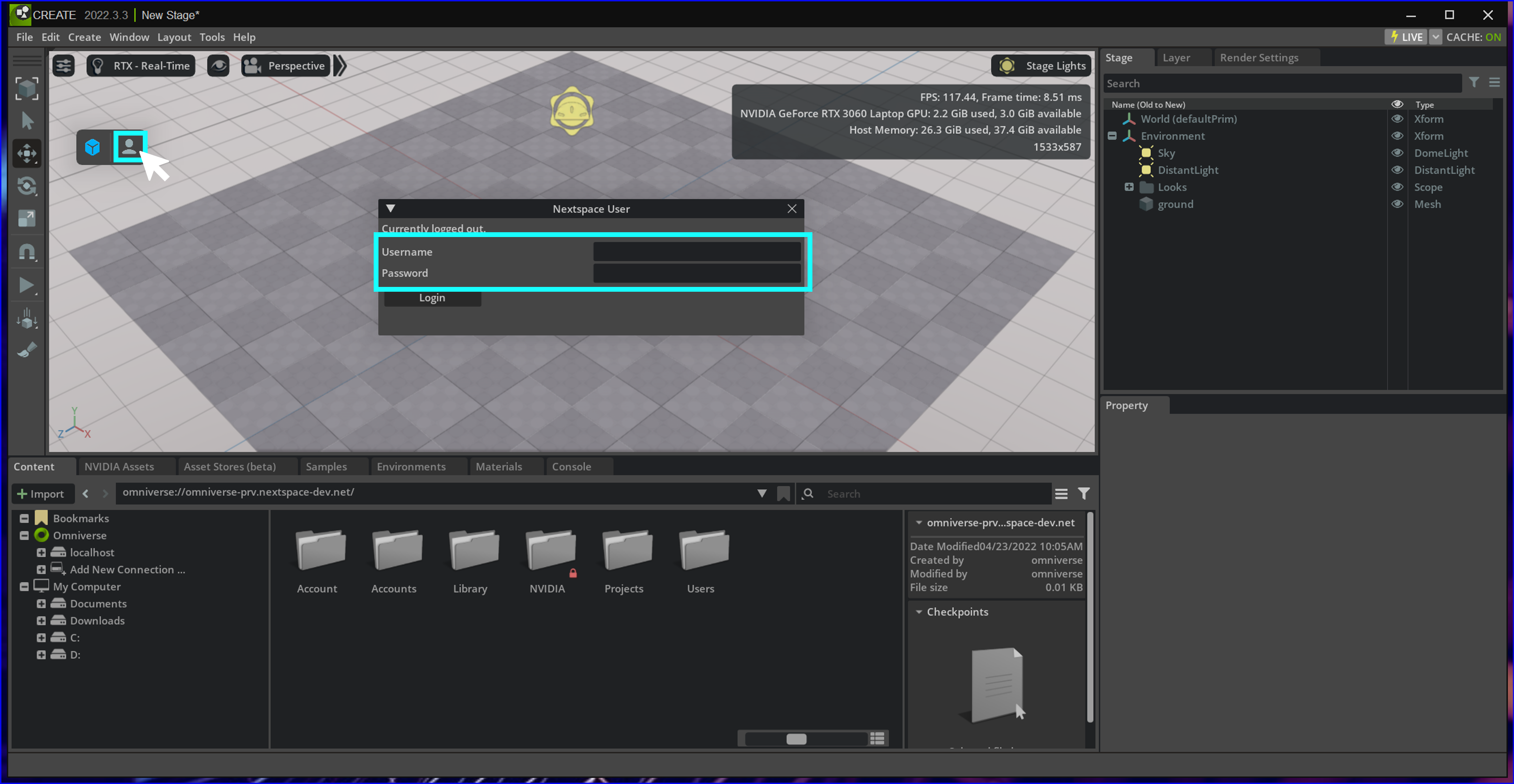This screenshot has width=1514, height=784.
Task: Open viewport settings sliders icon
Action: (x=63, y=66)
